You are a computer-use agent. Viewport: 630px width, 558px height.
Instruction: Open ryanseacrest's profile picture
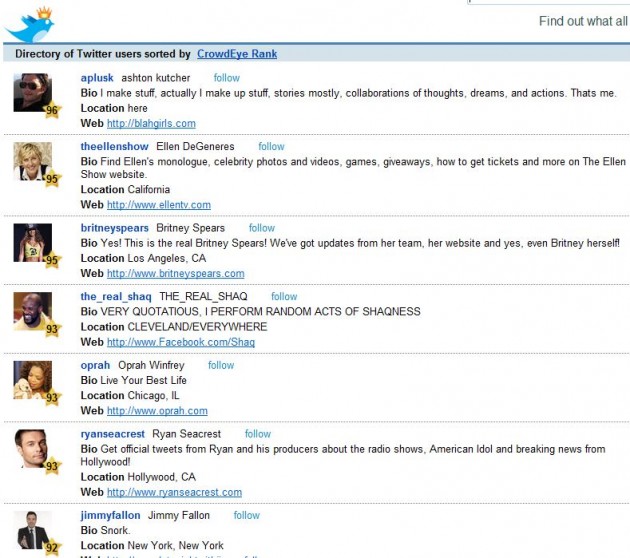click(x=33, y=449)
